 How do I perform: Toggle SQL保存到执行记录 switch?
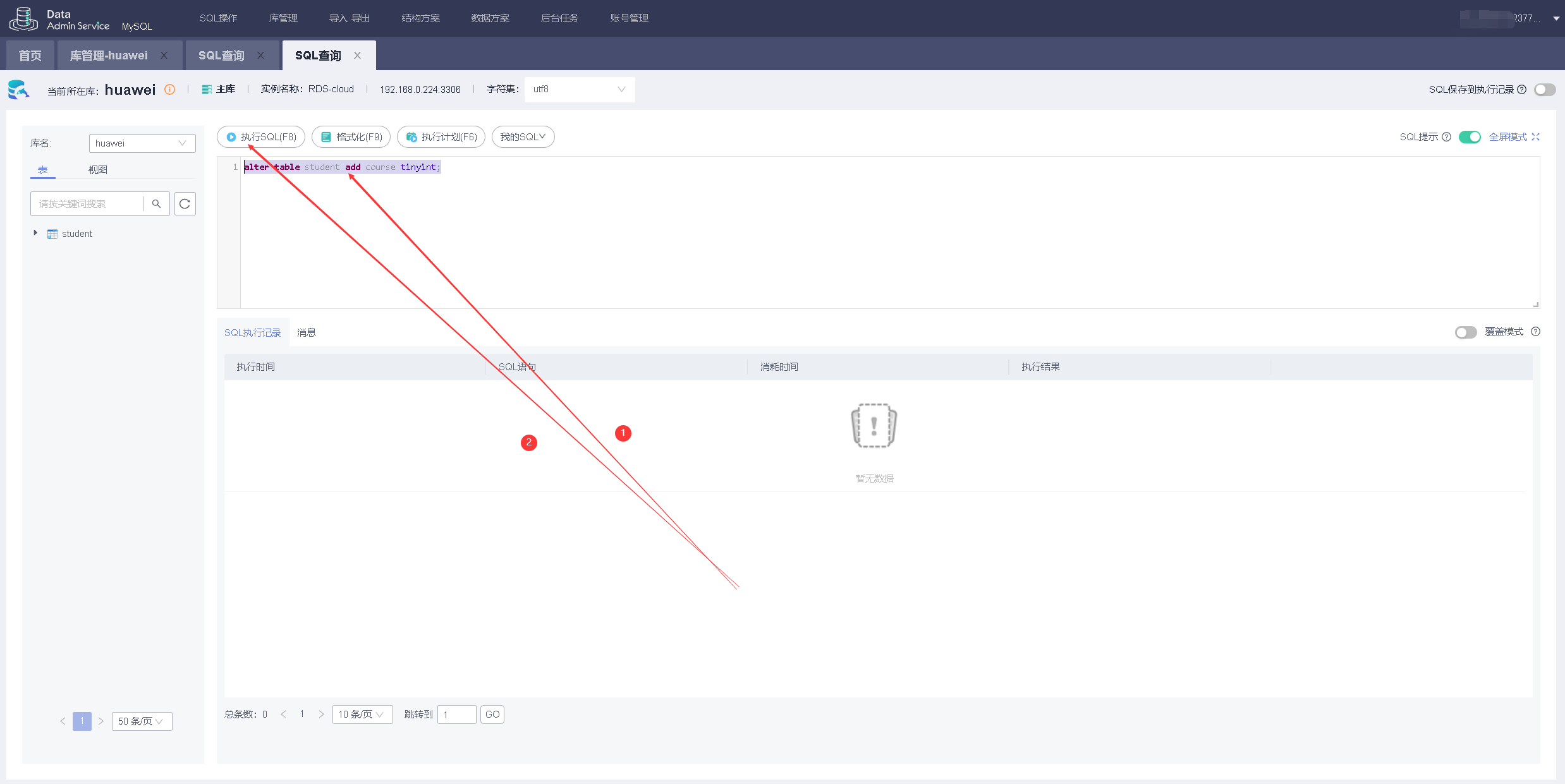(x=1544, y=90)
